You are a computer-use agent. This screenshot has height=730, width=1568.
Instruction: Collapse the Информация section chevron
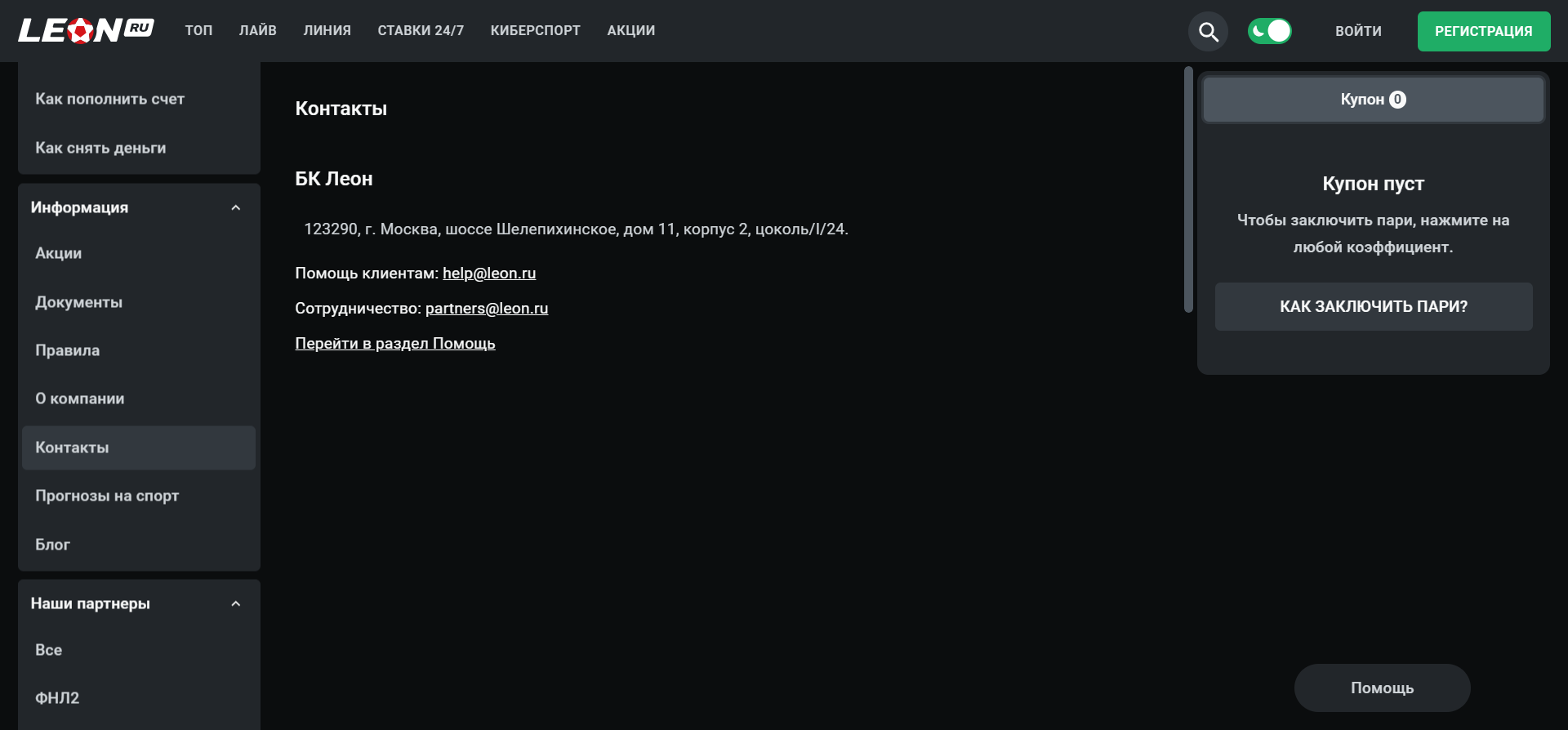click(x=236, y=207)
